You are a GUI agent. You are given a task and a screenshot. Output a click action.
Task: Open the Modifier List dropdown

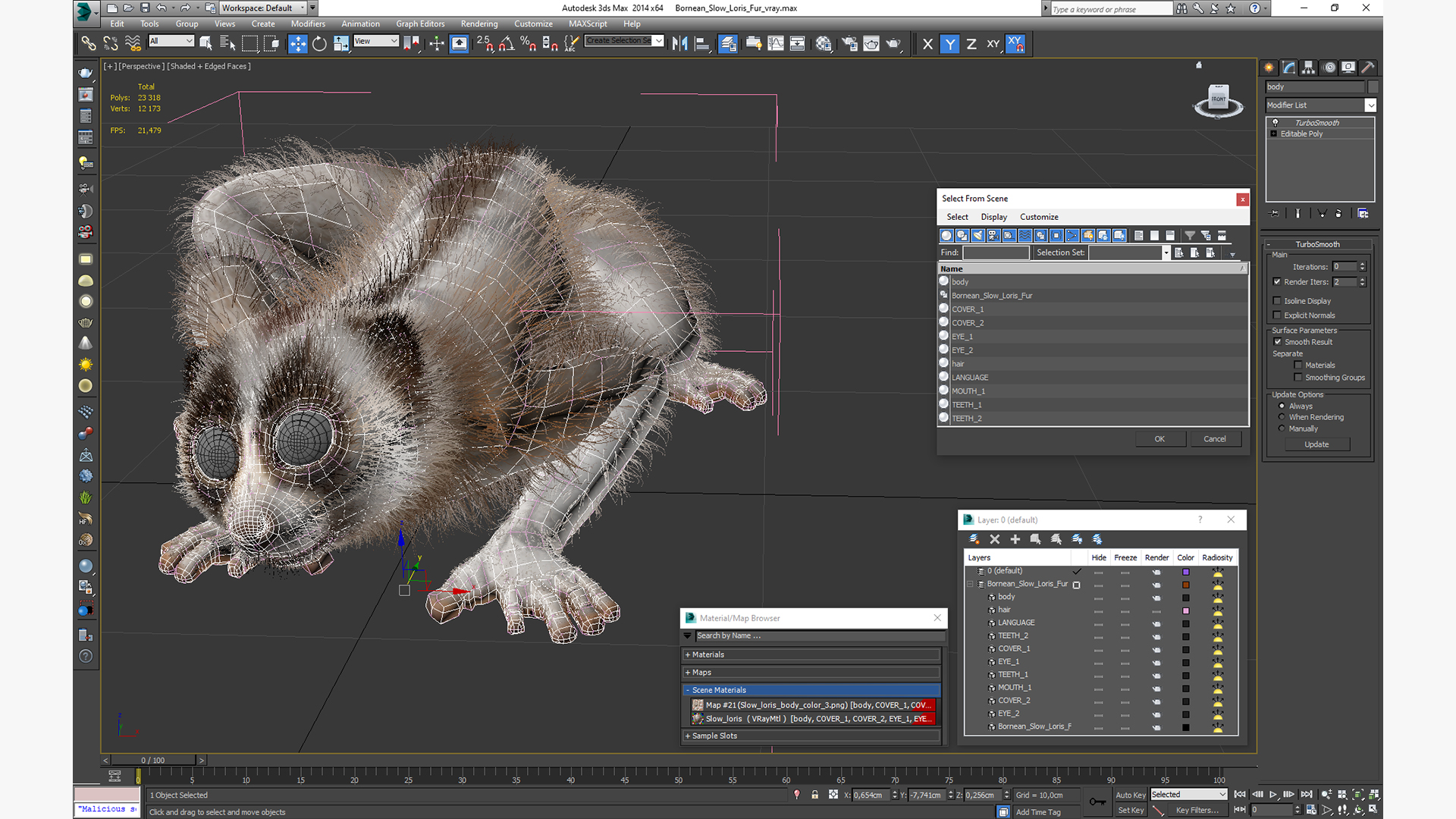coord(1370,105)
